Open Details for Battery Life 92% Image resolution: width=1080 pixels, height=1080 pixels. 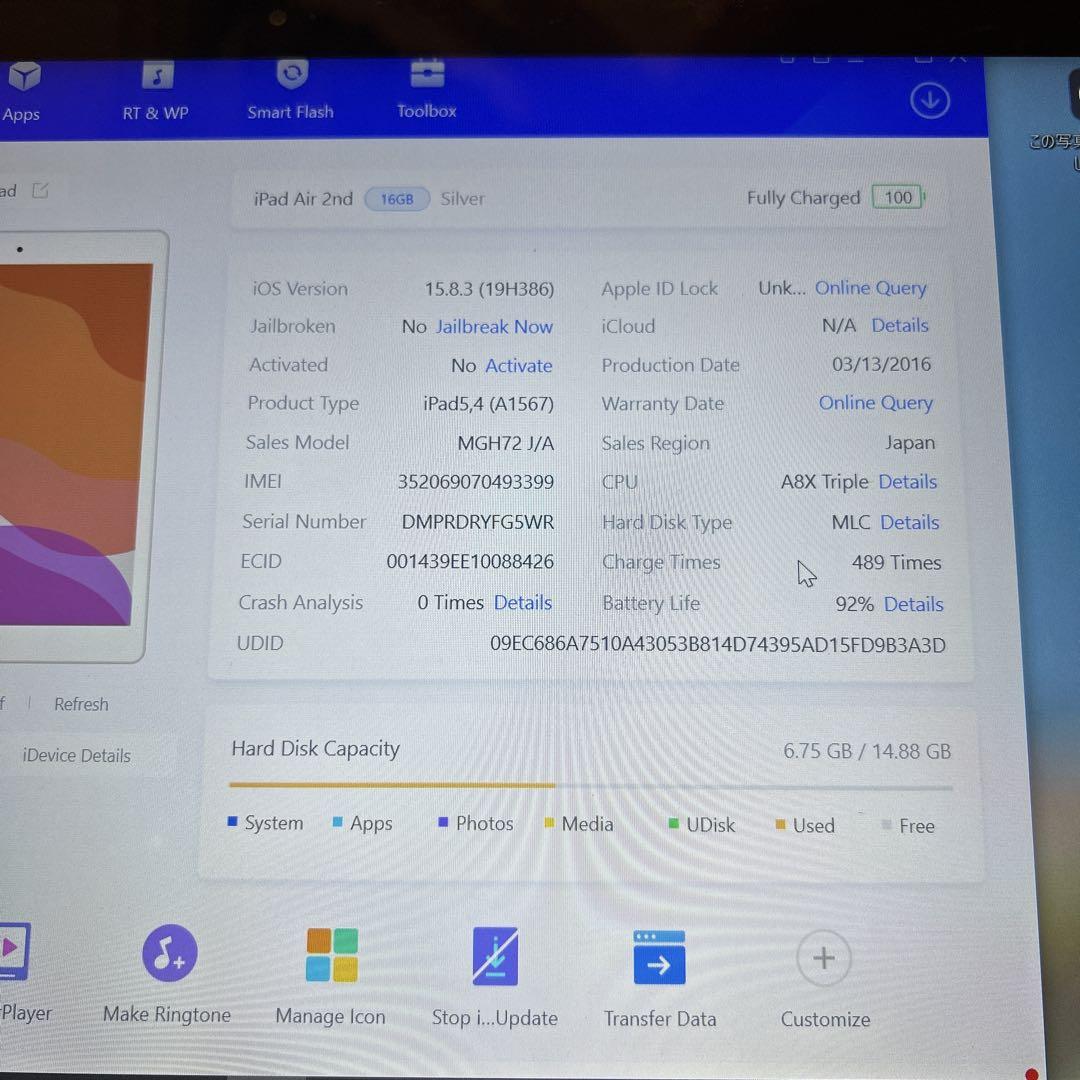[914, 604]
